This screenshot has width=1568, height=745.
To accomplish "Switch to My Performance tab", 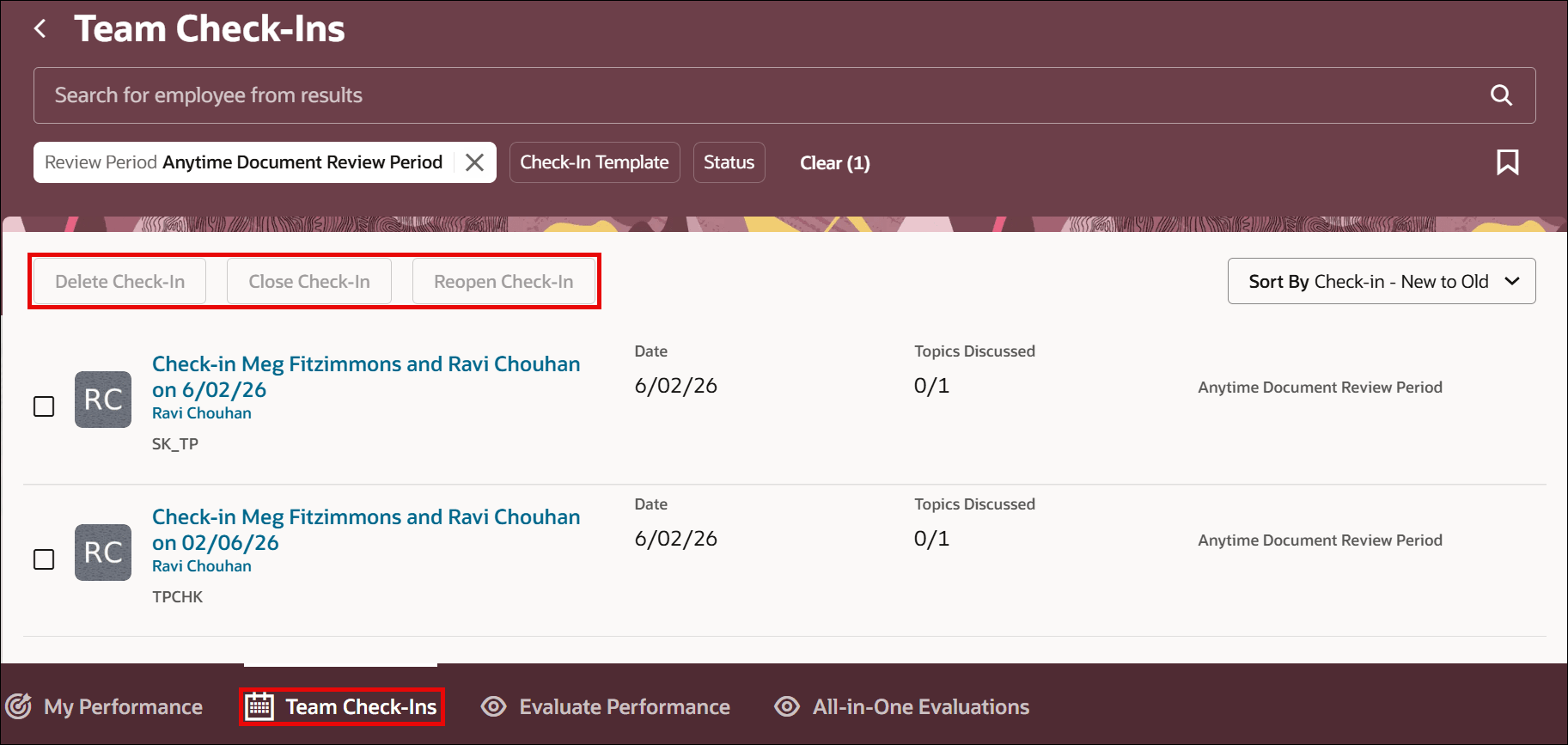I will coord(105,706).
